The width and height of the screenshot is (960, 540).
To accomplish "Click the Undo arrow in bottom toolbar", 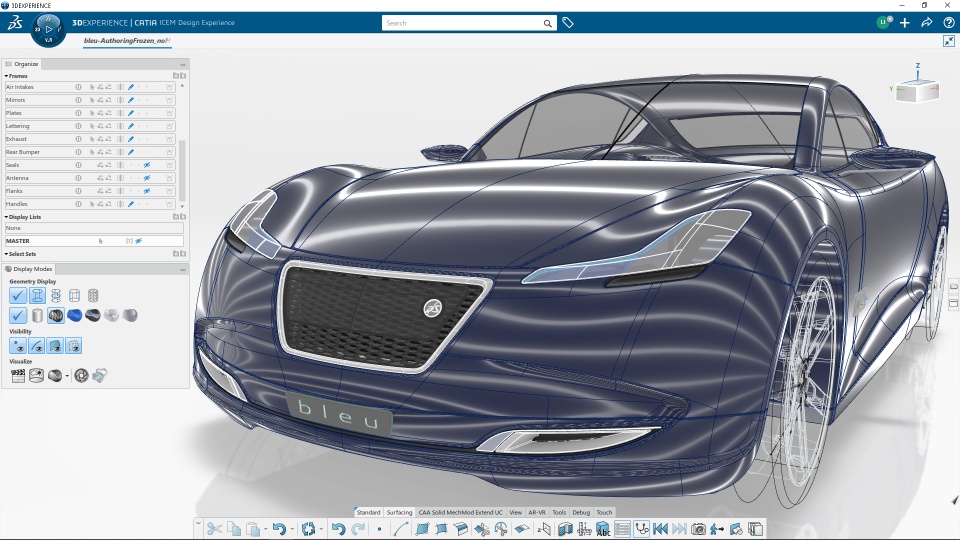I will (x=338, y=528).
